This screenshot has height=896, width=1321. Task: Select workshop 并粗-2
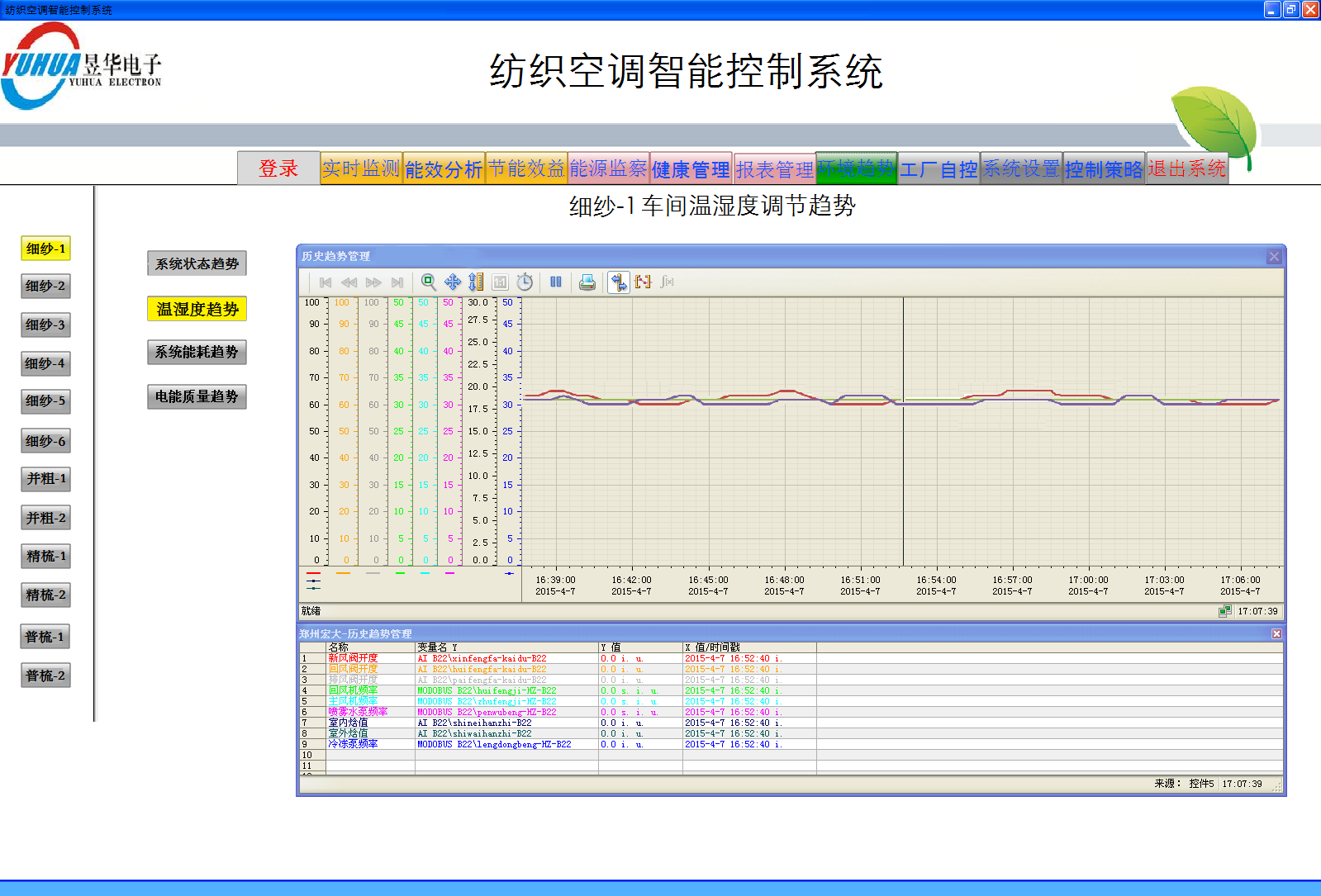45,518
